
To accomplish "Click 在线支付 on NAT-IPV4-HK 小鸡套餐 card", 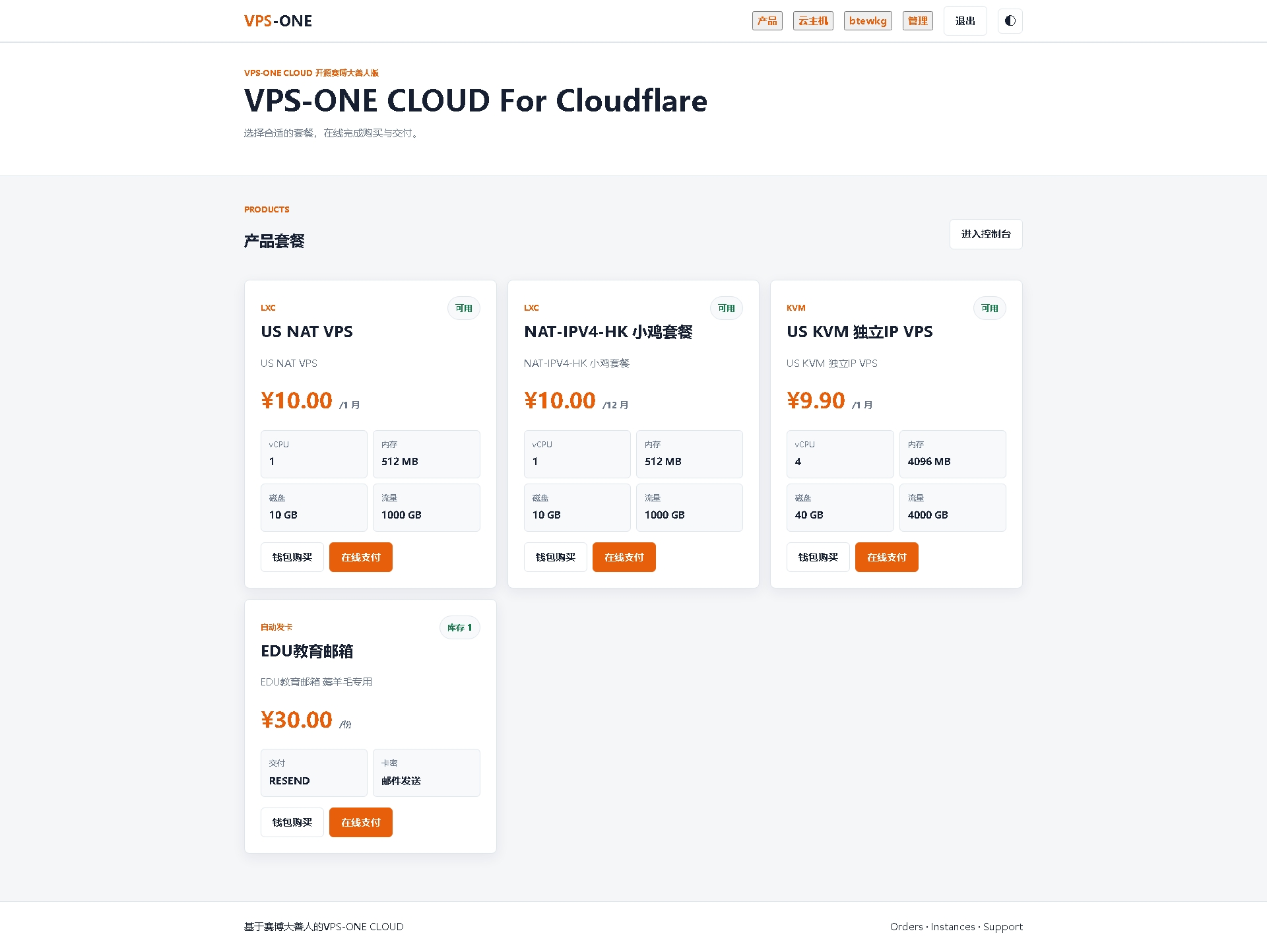I will 624,557.
